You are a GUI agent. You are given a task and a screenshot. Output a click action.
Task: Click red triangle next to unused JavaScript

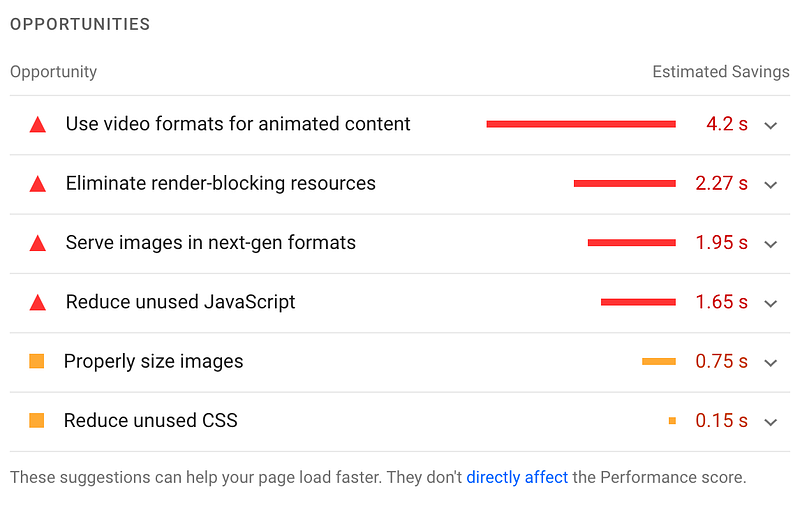coord(38,302)
